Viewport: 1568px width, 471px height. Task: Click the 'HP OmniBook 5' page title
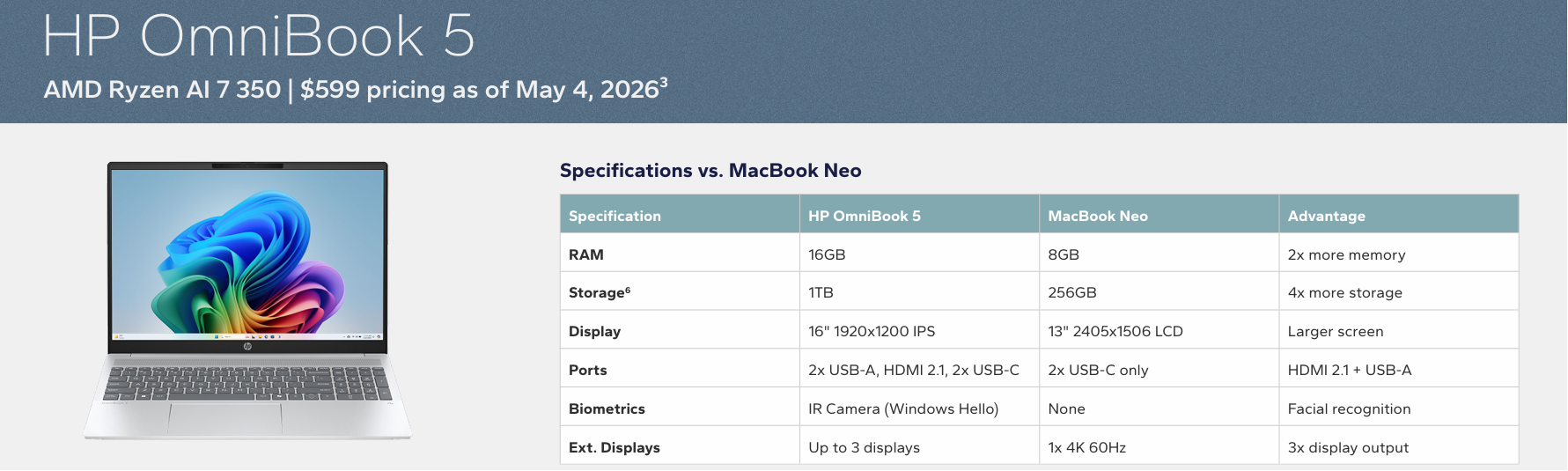259,36
